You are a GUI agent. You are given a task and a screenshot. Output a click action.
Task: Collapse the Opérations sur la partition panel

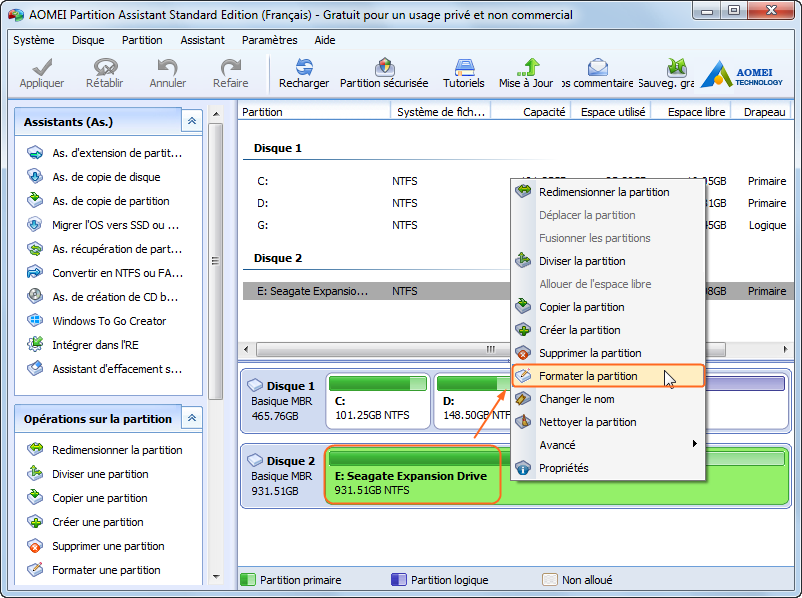coord(192,418)
